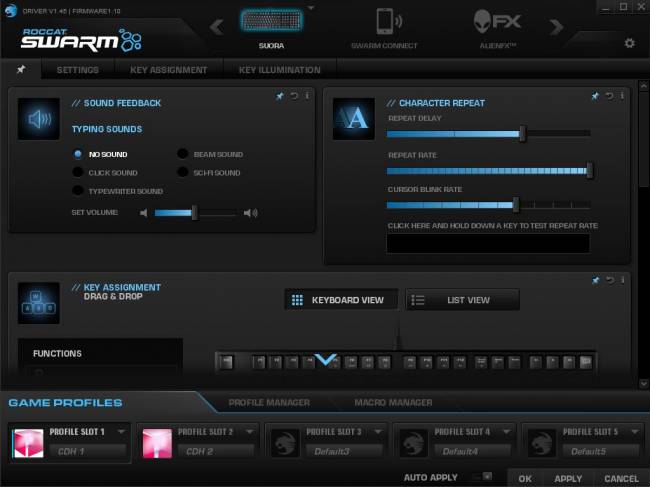Expand the Profile Slot 5 dropdown
This screenshot has width=650, height=487.
click(634, 432)
